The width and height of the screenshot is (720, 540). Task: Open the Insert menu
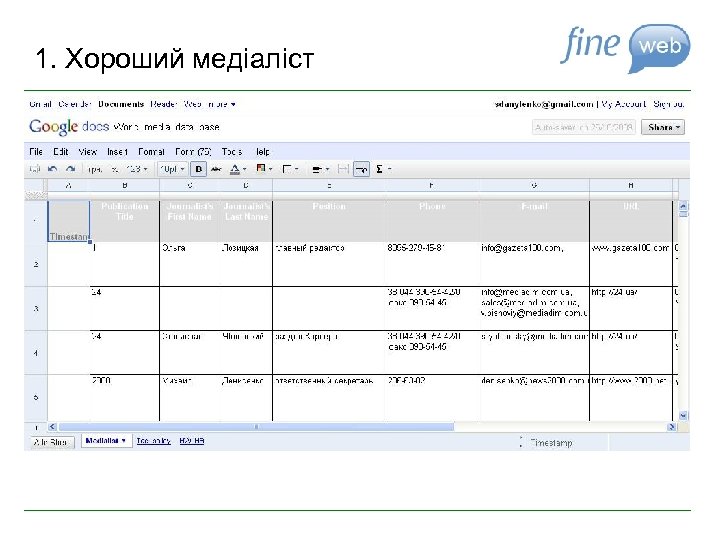point(117,152)
